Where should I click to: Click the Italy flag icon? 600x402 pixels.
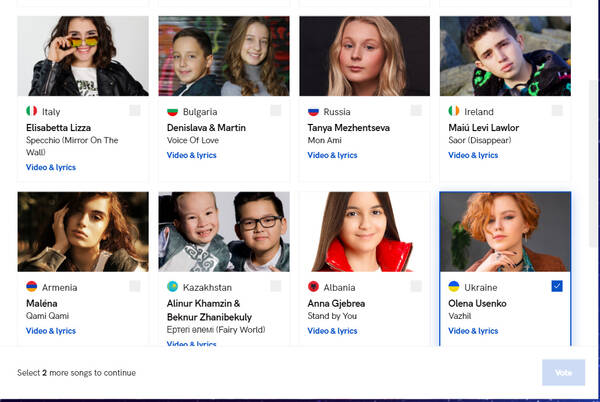pos(32,112)
